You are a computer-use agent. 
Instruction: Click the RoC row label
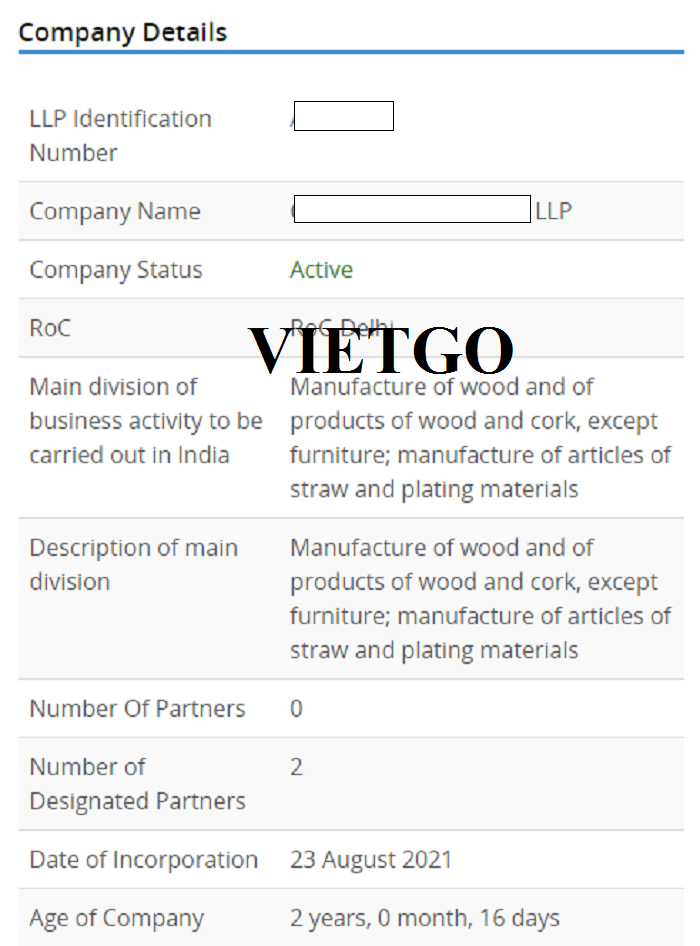pyautogui.click(x=50, y=328)
